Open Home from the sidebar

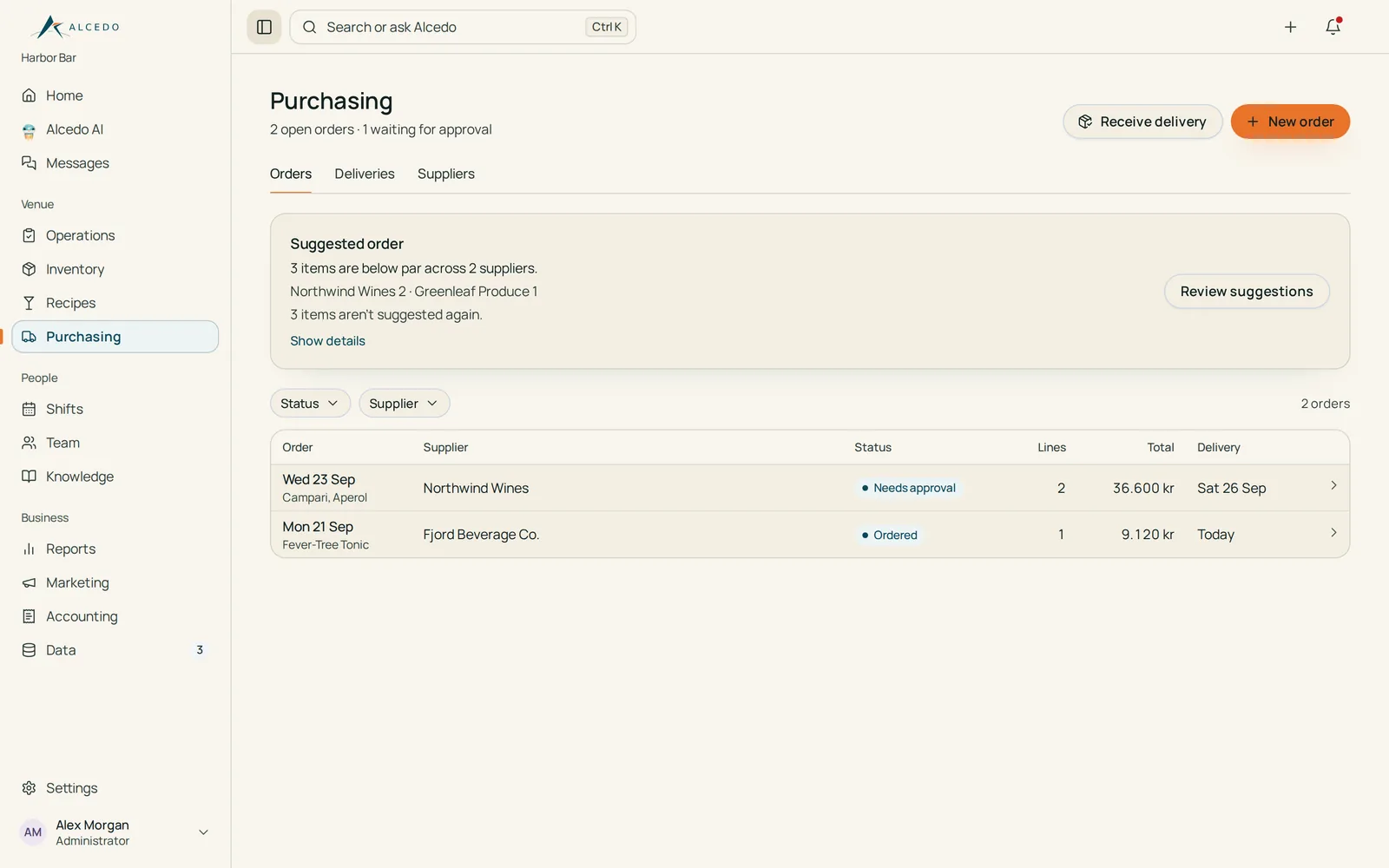(115, 95)
